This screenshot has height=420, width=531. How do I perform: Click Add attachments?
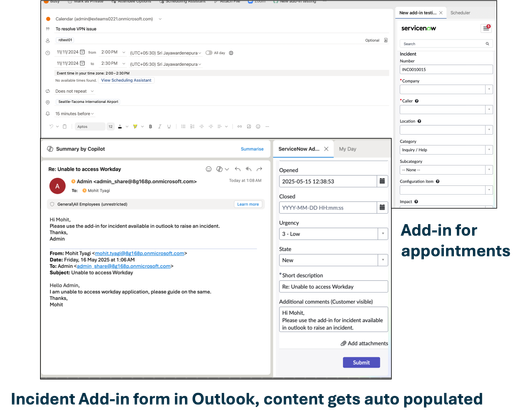[364, 343]
